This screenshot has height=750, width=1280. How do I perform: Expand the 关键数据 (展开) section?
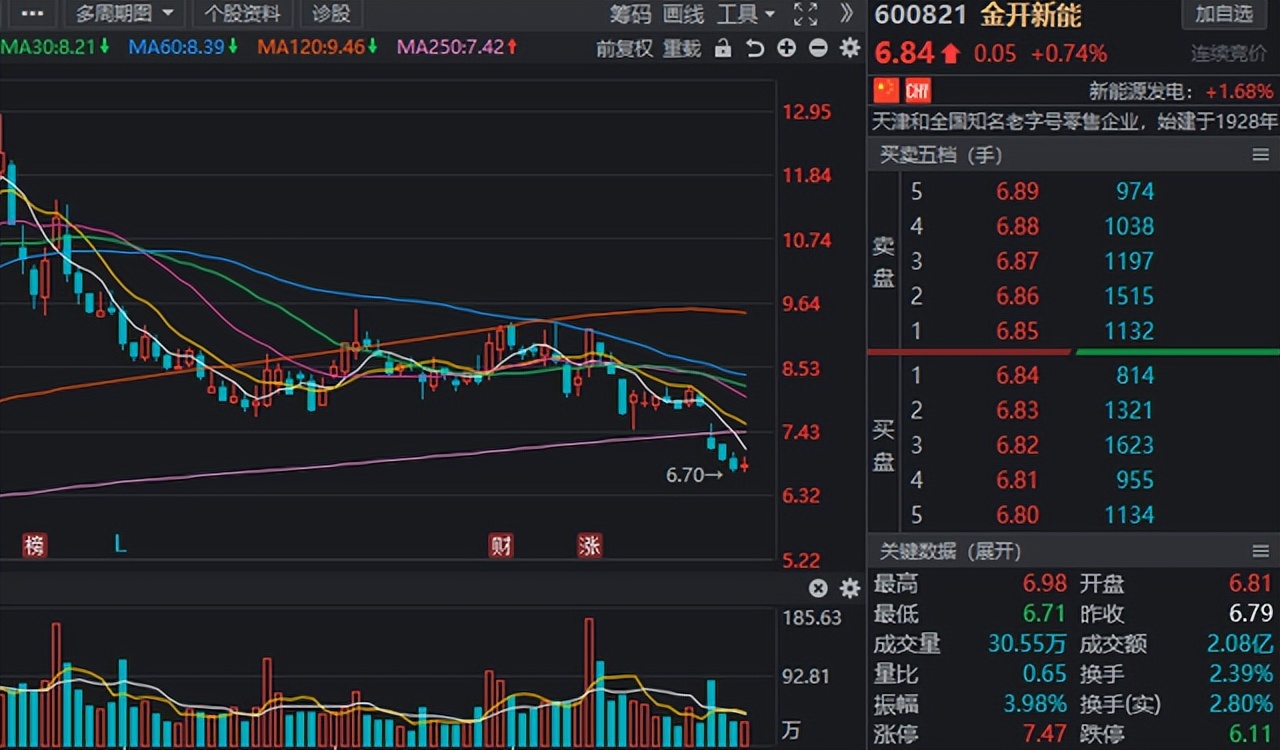(950, 551)
